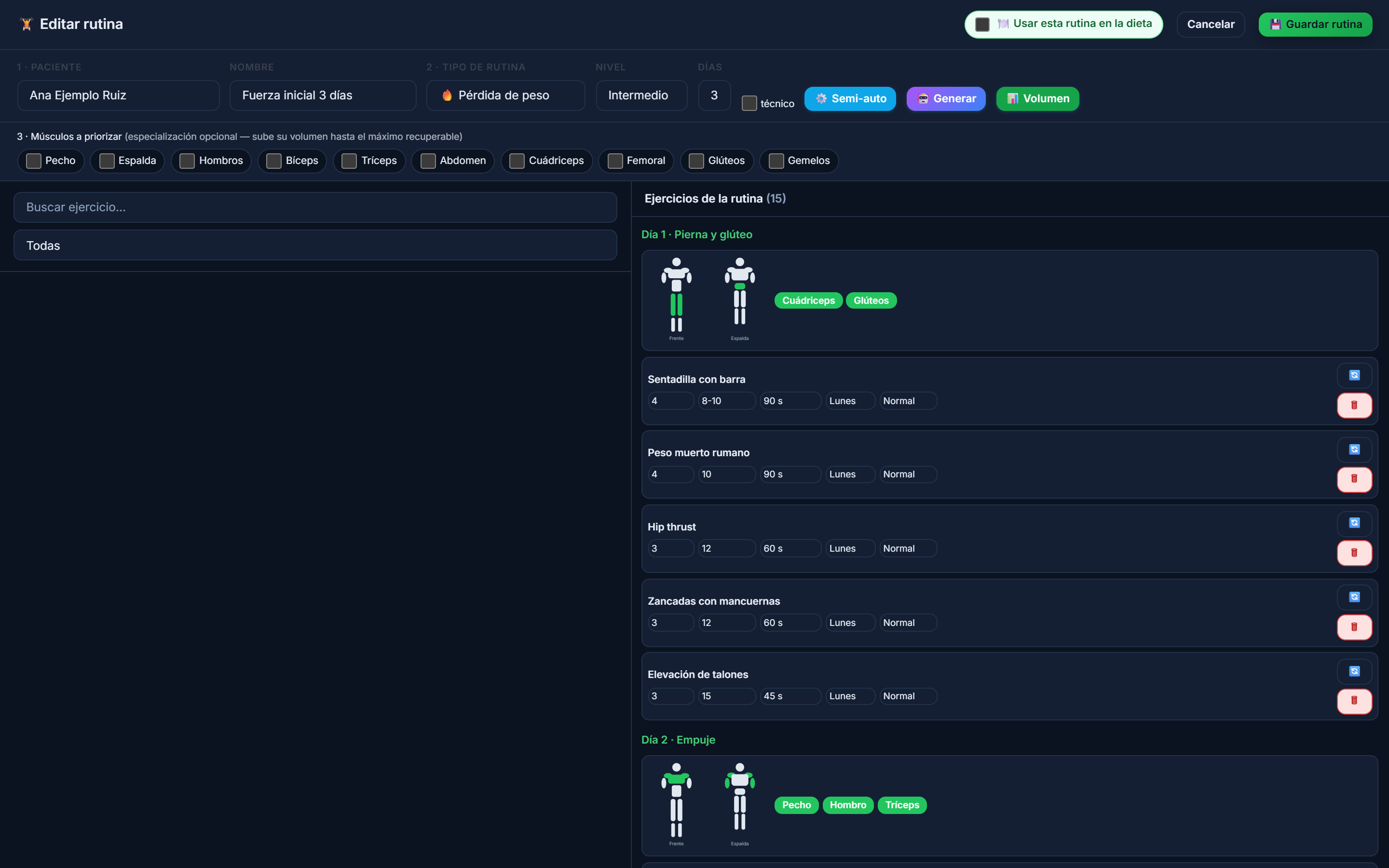This screenshot has height=868, width=1389.
Task: Click the Día 2 back body figure
Action: (739, 797)
